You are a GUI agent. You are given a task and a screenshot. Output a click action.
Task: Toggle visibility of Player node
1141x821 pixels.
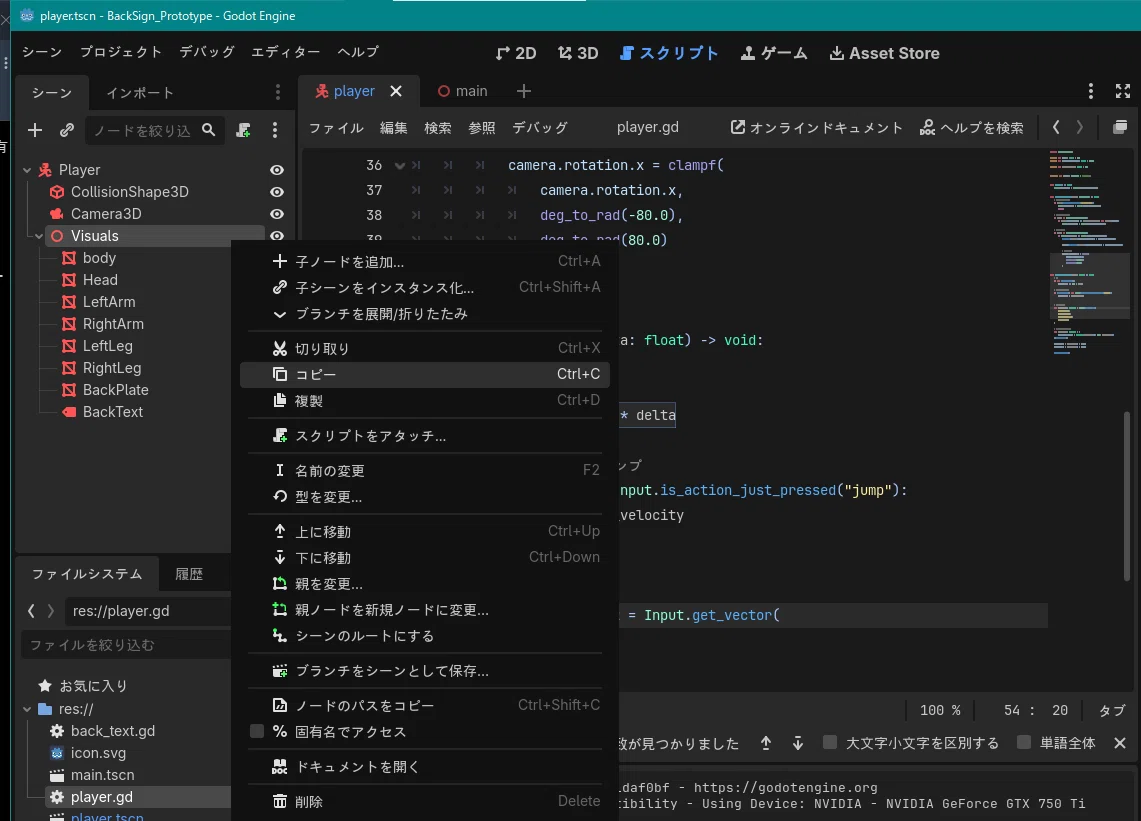tap(277, 170)
